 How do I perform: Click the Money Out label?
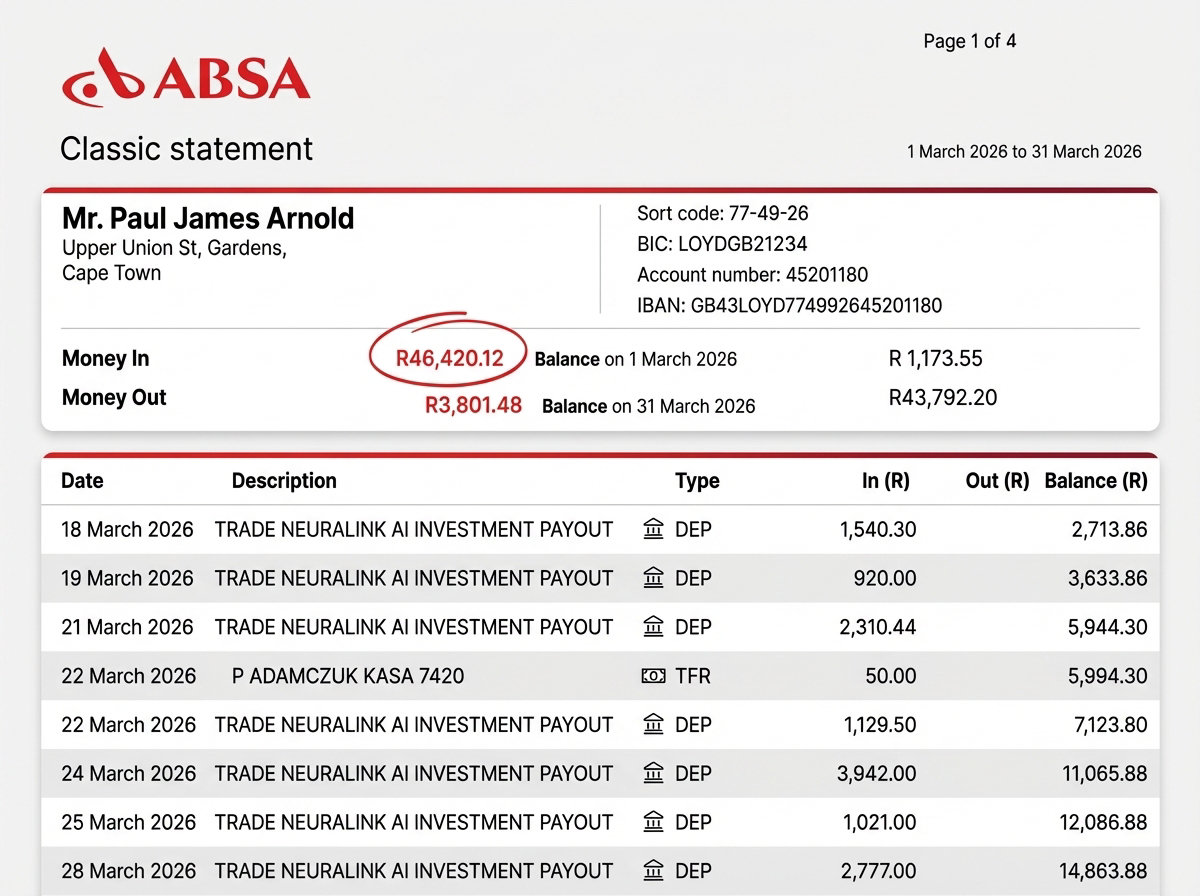click(114, 398)
